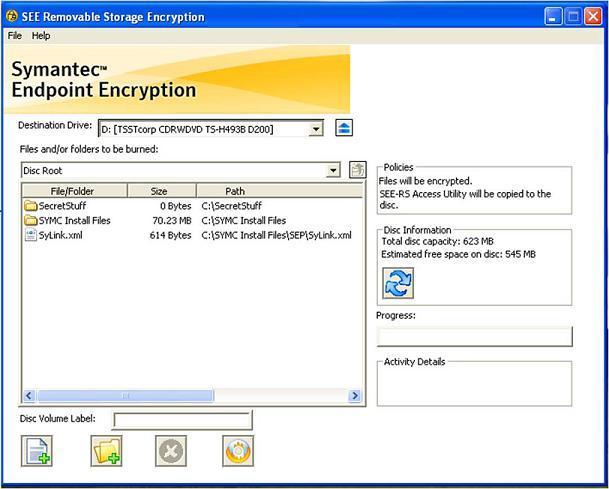
Task: Click the horizontal scrollbar thumb
Action: click(125, 396)
